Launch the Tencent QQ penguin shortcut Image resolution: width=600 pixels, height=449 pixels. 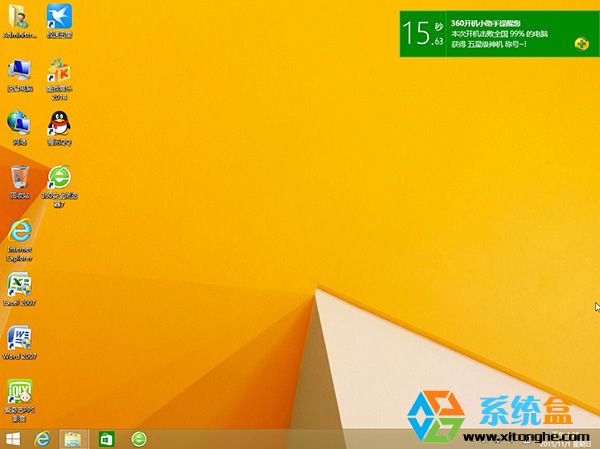tap(59, 124)
